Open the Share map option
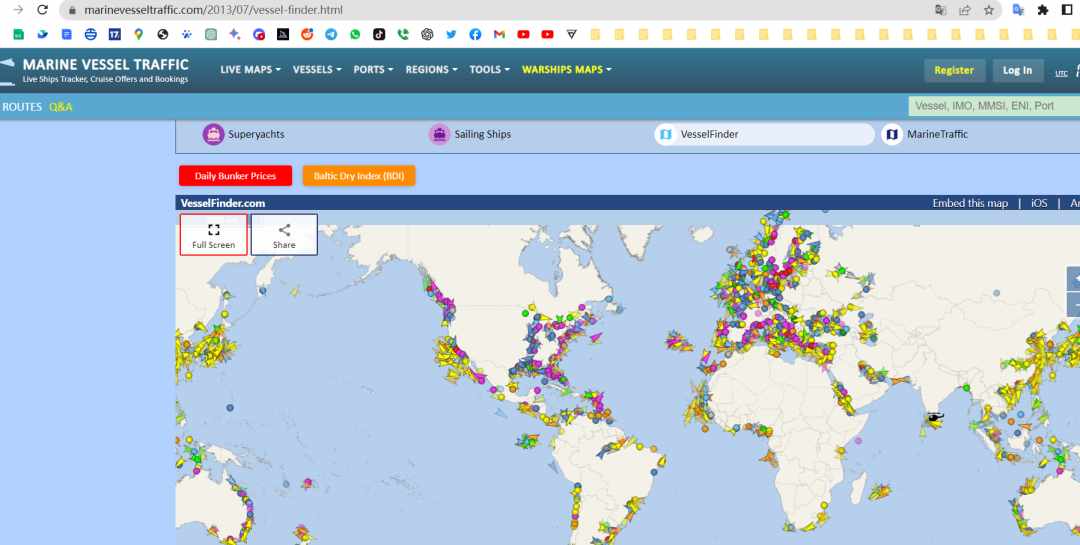The height and width of the screenshot is (545, 1080). tap(284, 235)
